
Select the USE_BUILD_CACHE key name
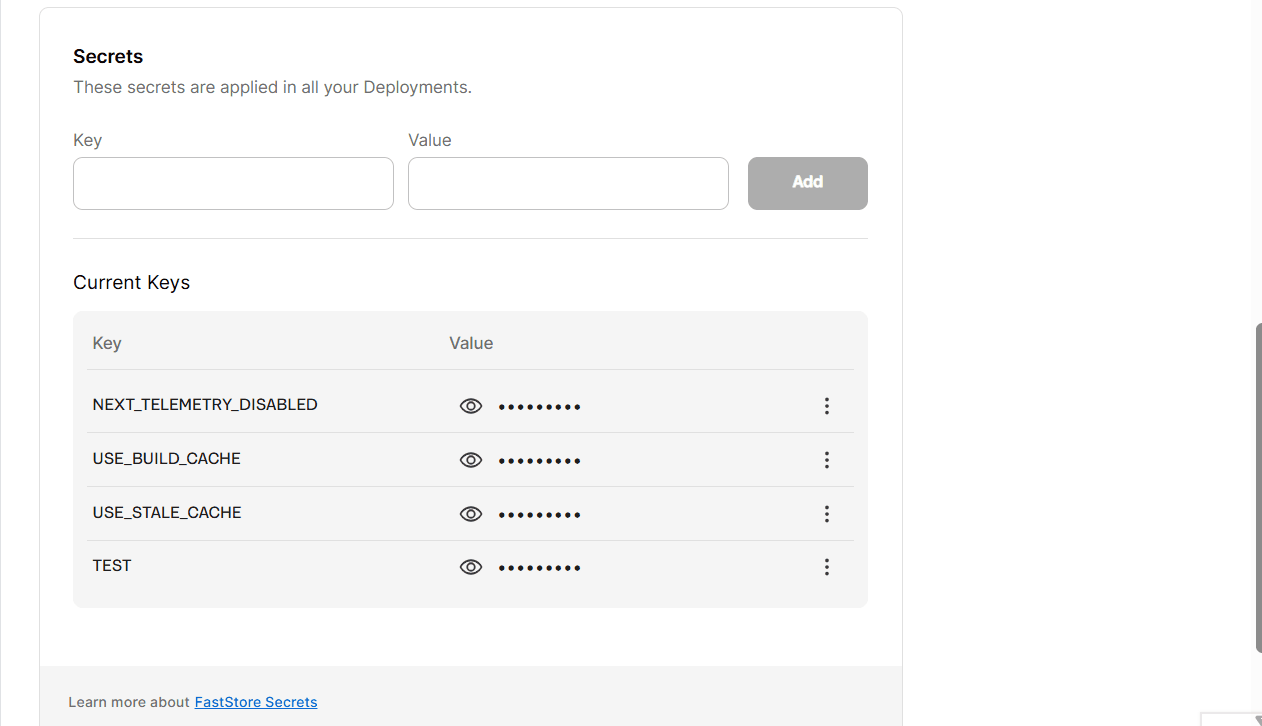(x=166, y=459)
